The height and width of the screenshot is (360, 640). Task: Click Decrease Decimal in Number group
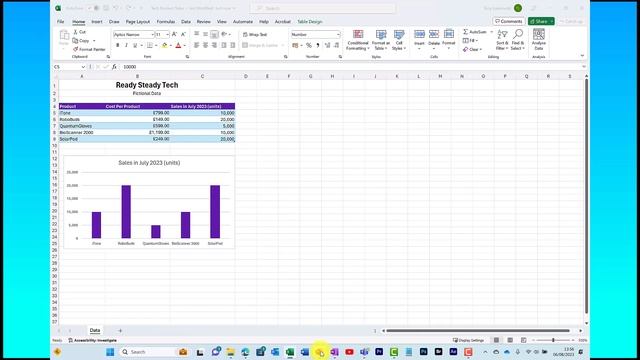tap(336, 45)
